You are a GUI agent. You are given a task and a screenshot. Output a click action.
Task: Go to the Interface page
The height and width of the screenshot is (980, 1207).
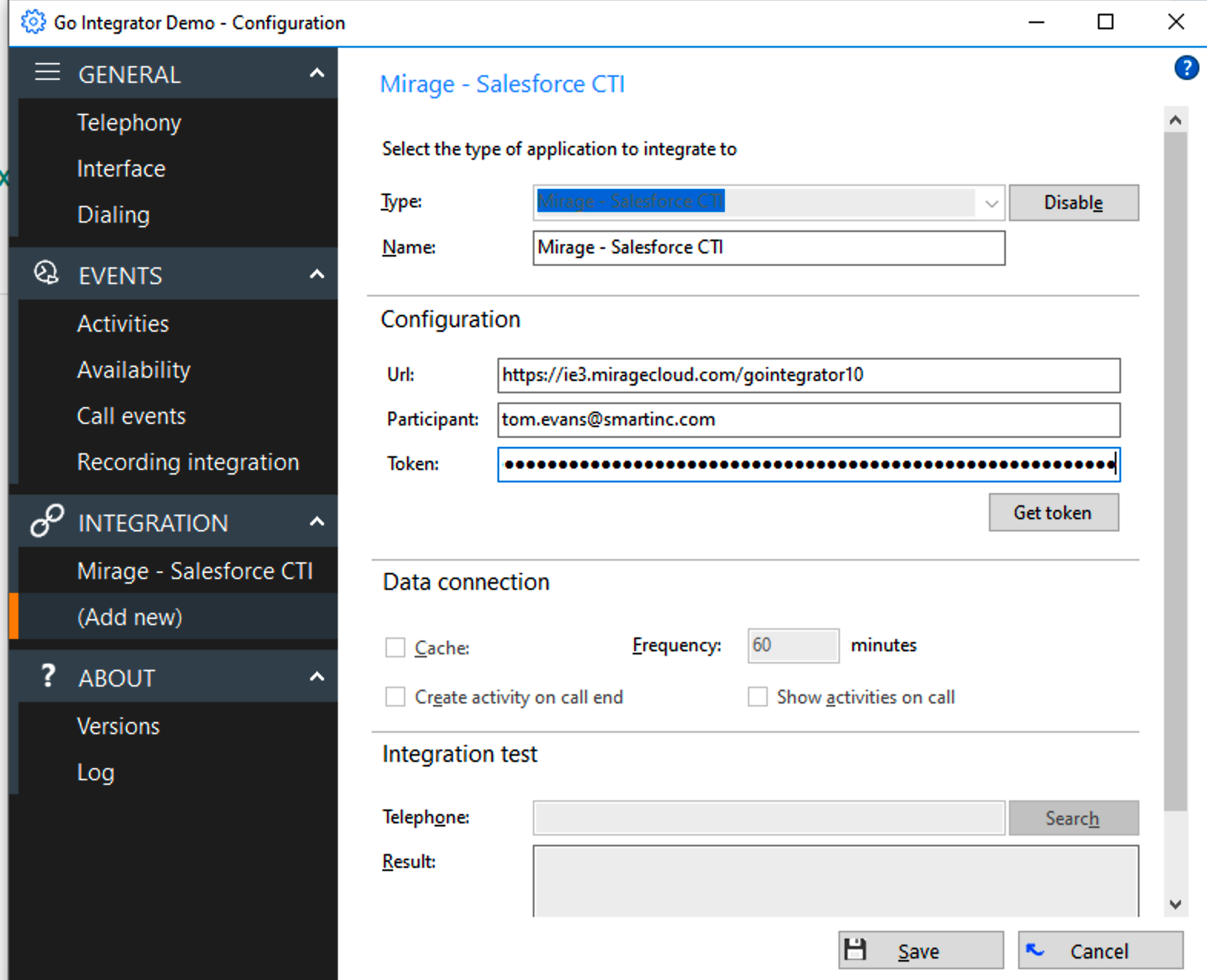(121, 169)
